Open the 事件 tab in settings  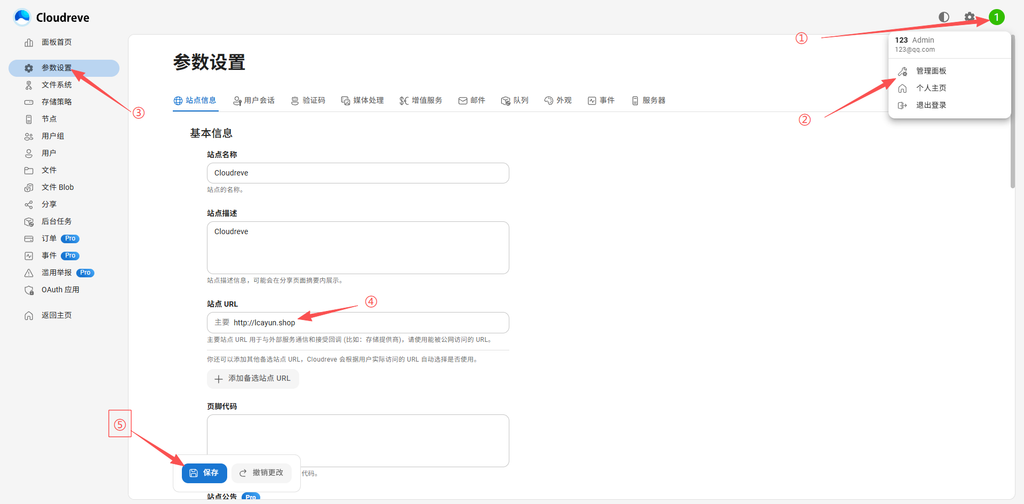[601, 101]
